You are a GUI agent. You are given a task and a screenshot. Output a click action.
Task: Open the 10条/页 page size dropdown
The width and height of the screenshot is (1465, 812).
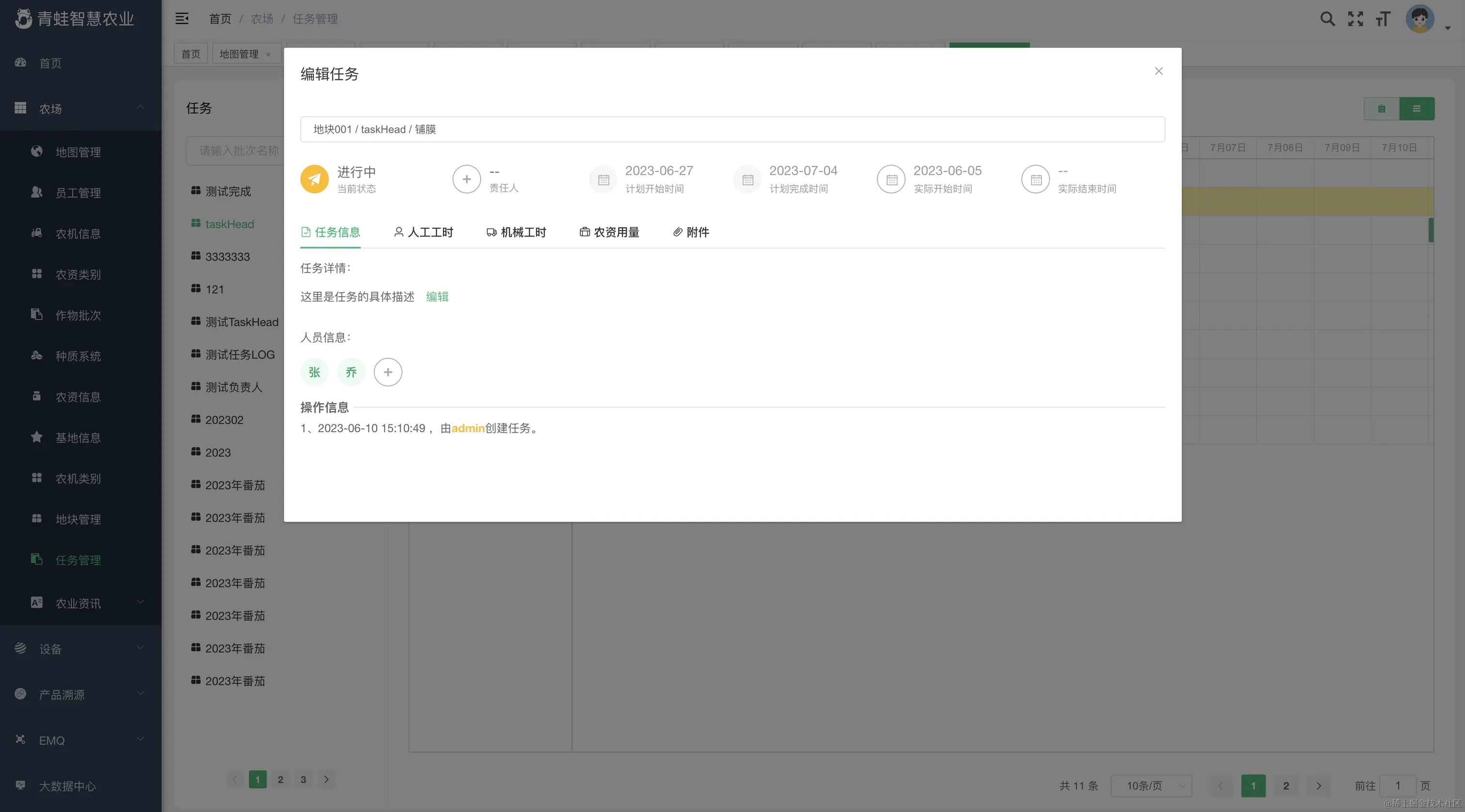(1151, 785)
